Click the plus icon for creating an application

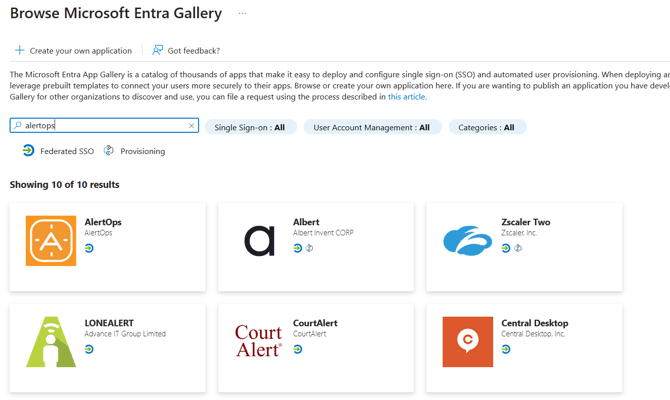click(x=19, y=50)
